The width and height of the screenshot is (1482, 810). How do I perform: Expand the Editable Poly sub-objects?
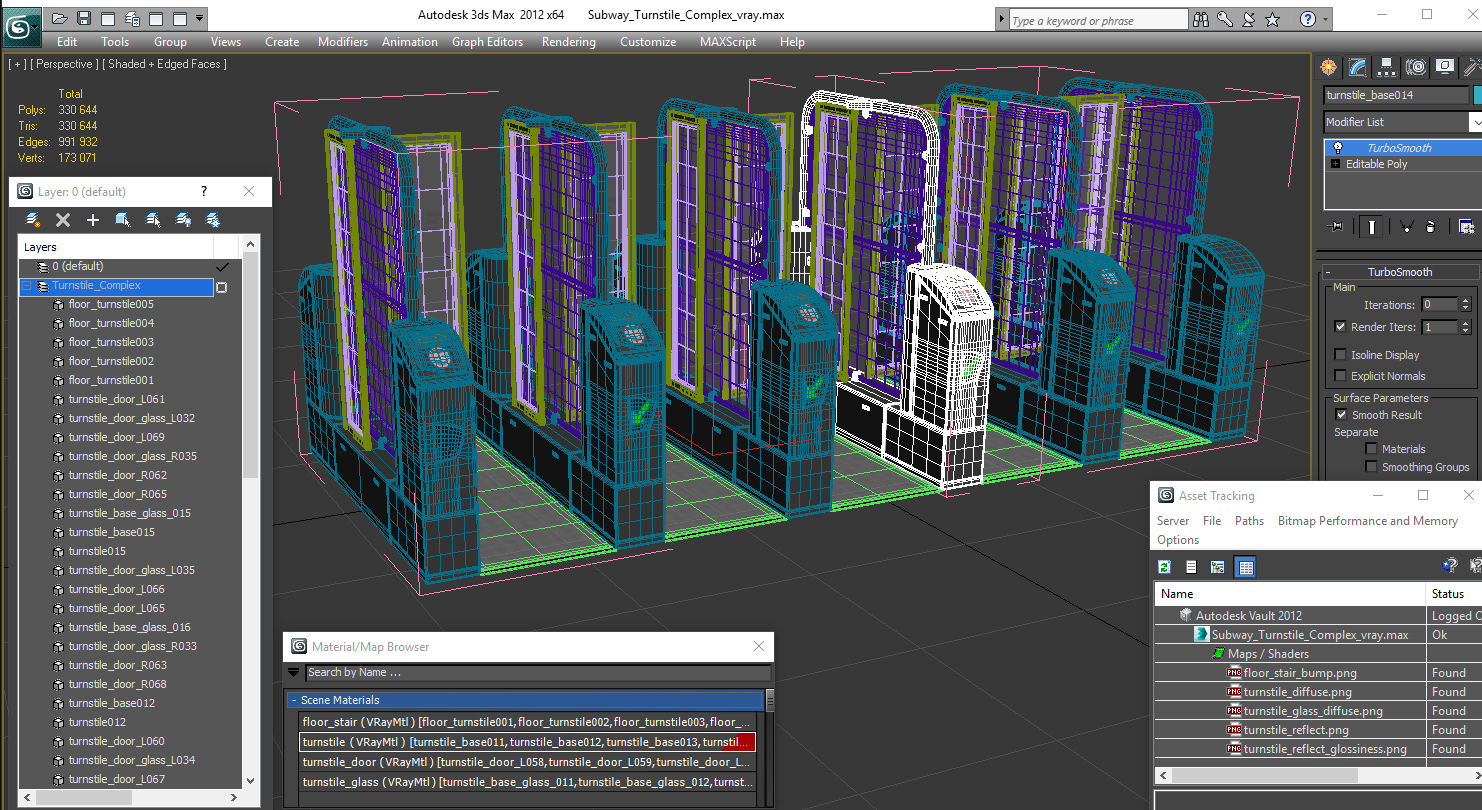[1335, 164]
